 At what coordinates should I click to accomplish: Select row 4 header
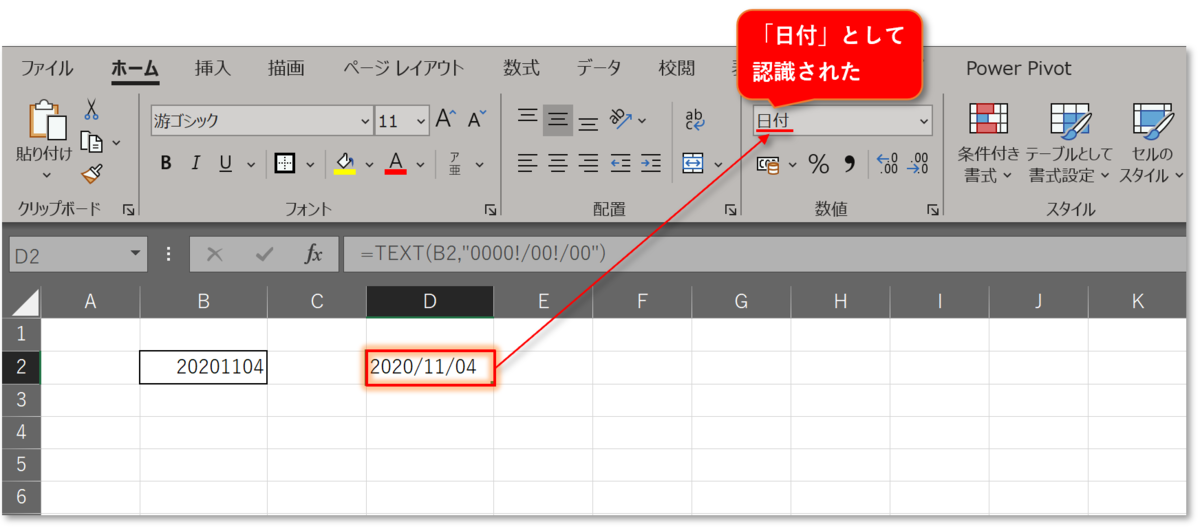(21, 432)
